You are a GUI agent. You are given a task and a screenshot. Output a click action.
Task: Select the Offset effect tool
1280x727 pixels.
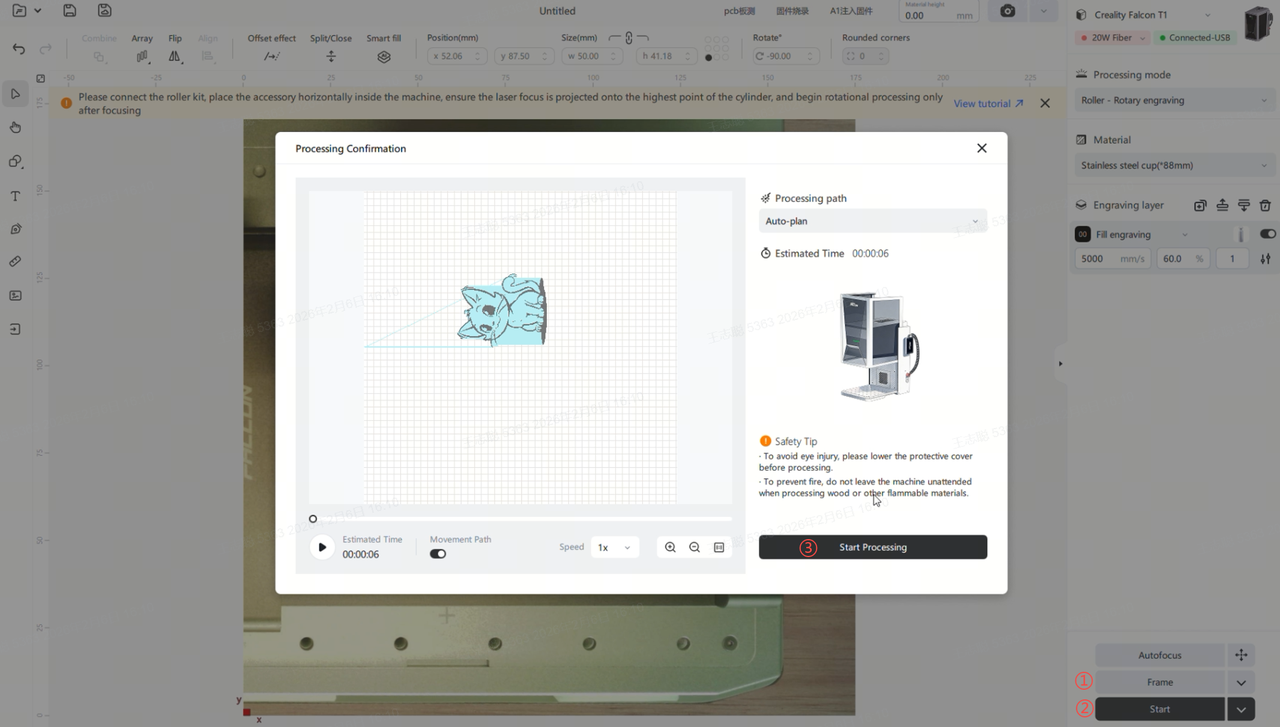(271, 57)
